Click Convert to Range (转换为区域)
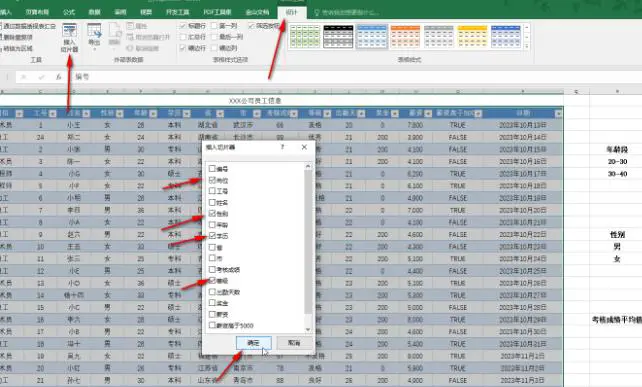The width and height of the screenshot is (642, 387). (16, 48)
